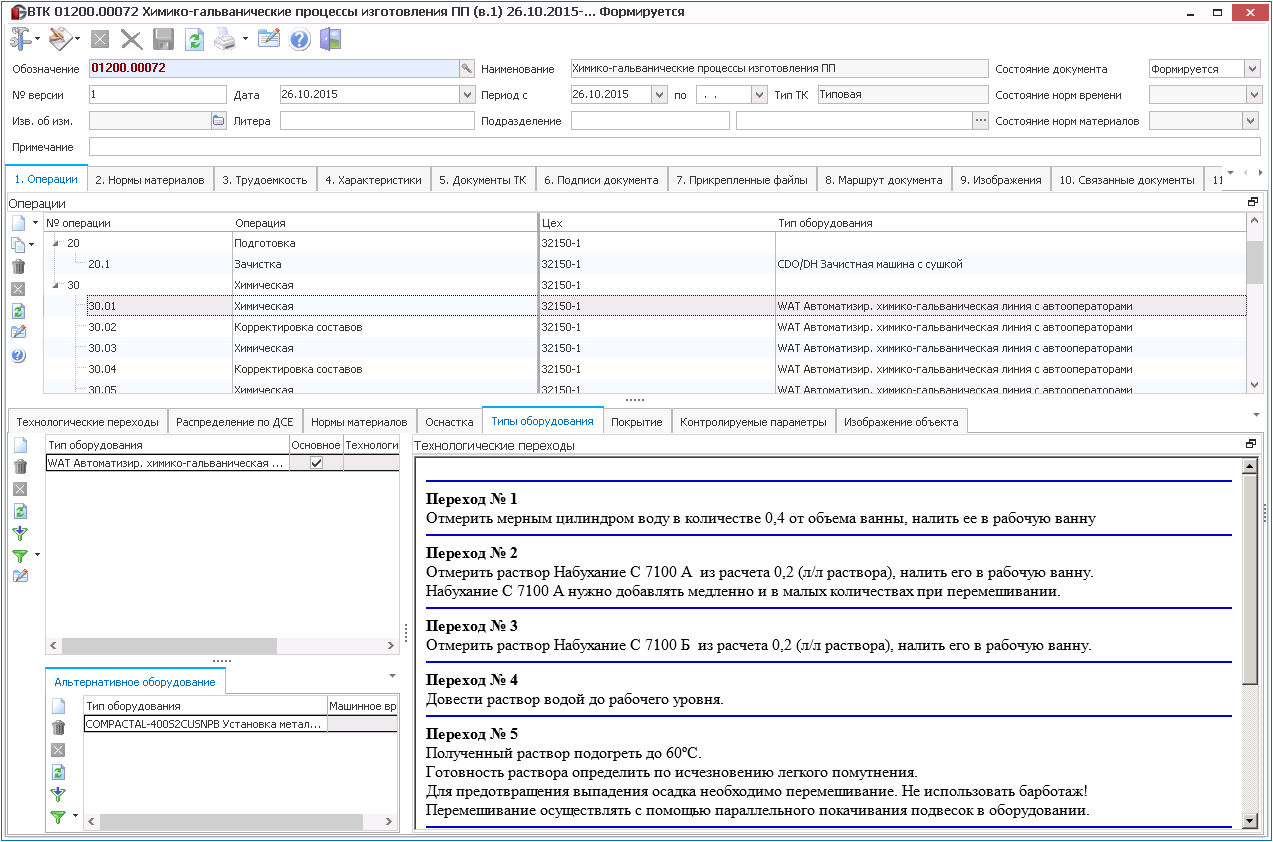The height and width of the screenshot is (842, 1273).
Task: Click the restore icon of Технологические переходы panel header
Action: (1250, 444)
